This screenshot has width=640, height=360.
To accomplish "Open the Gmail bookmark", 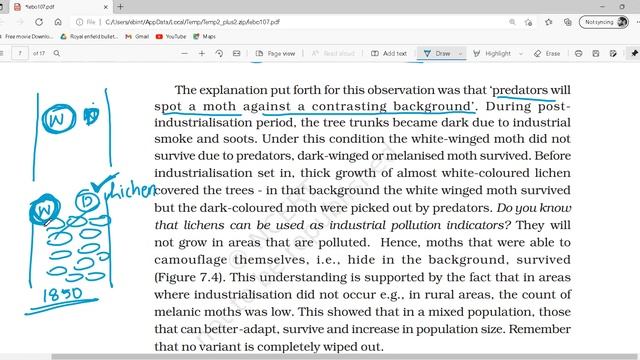I will click(x=137, y=36).
